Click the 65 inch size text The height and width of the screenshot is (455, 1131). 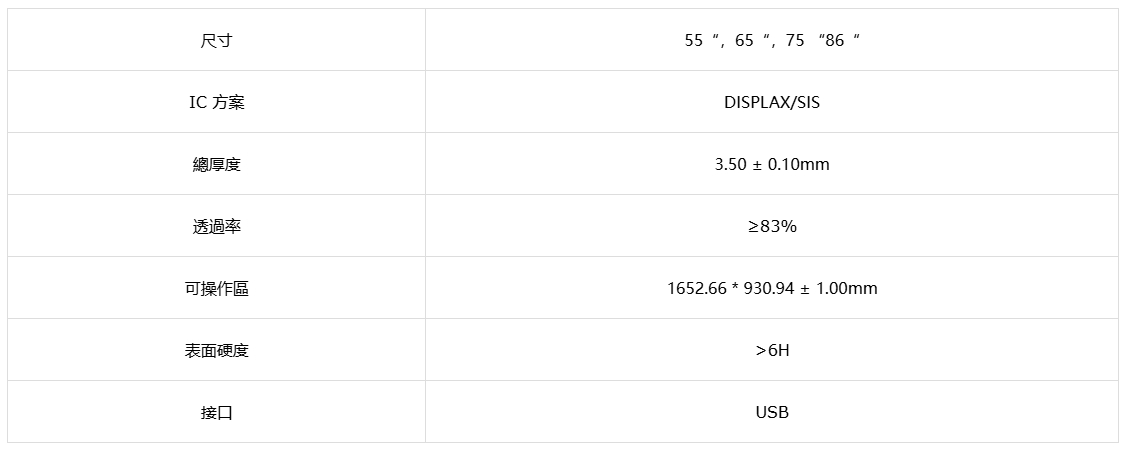pyautogui.click(x=744, y=40)
